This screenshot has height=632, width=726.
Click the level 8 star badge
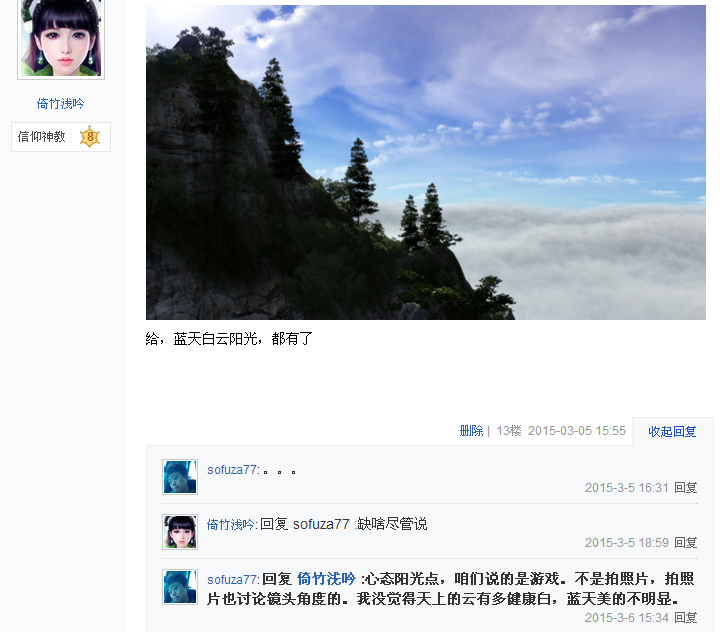point(90,137)
